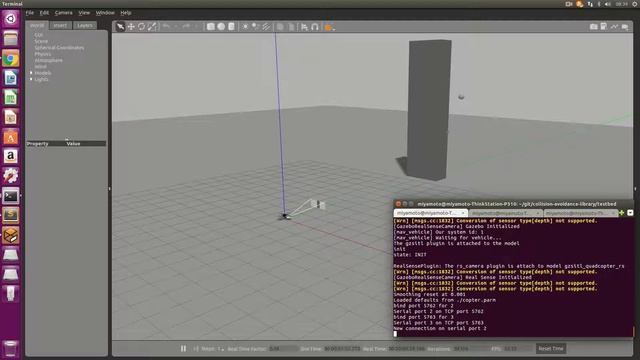640x360 pixels.
Task: Insert a cylinder shape
Action: pyautogui.click(x=231, y=27)
